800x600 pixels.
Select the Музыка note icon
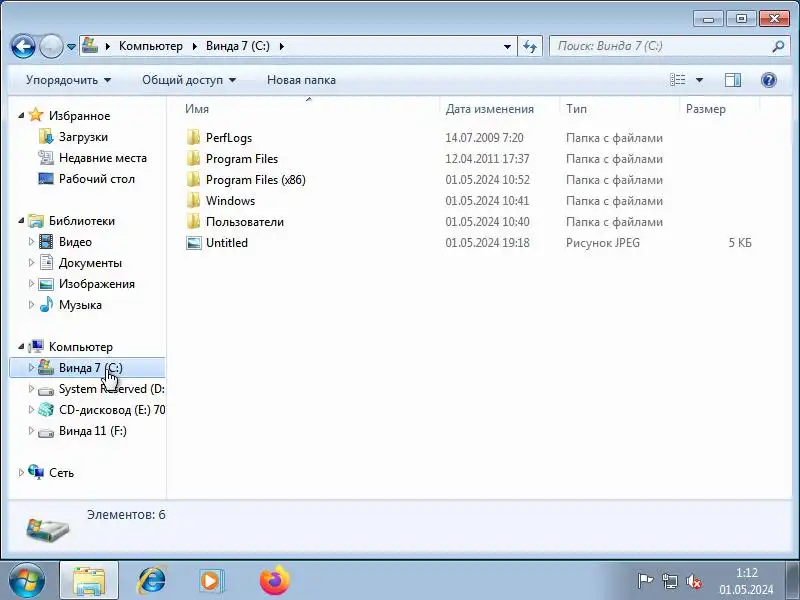coord(46,304)
